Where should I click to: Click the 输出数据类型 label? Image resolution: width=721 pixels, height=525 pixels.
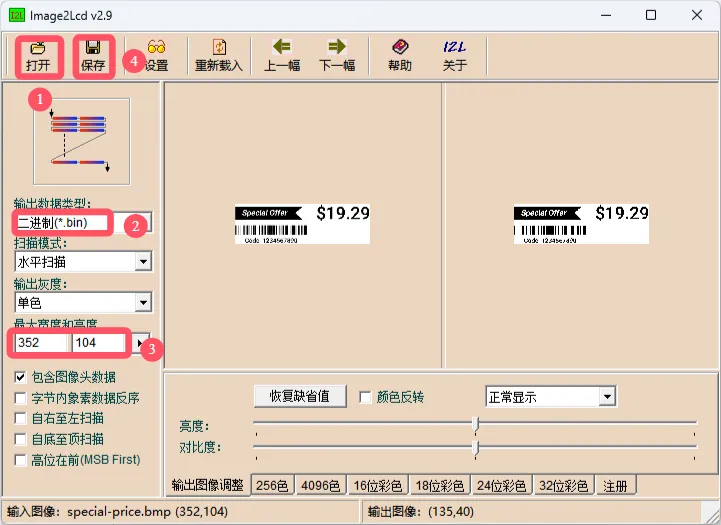point(52,203)
